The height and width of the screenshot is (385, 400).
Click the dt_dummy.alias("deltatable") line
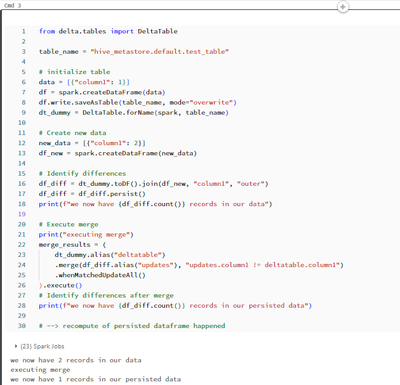[x=110, y=255]
